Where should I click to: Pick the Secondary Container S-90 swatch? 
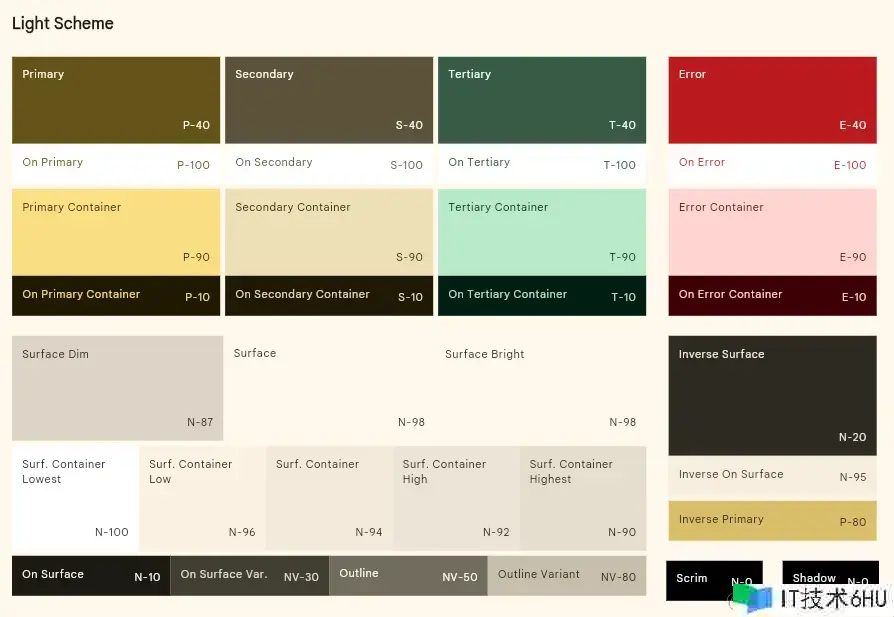pyautogui.click(x=329, y=232)
